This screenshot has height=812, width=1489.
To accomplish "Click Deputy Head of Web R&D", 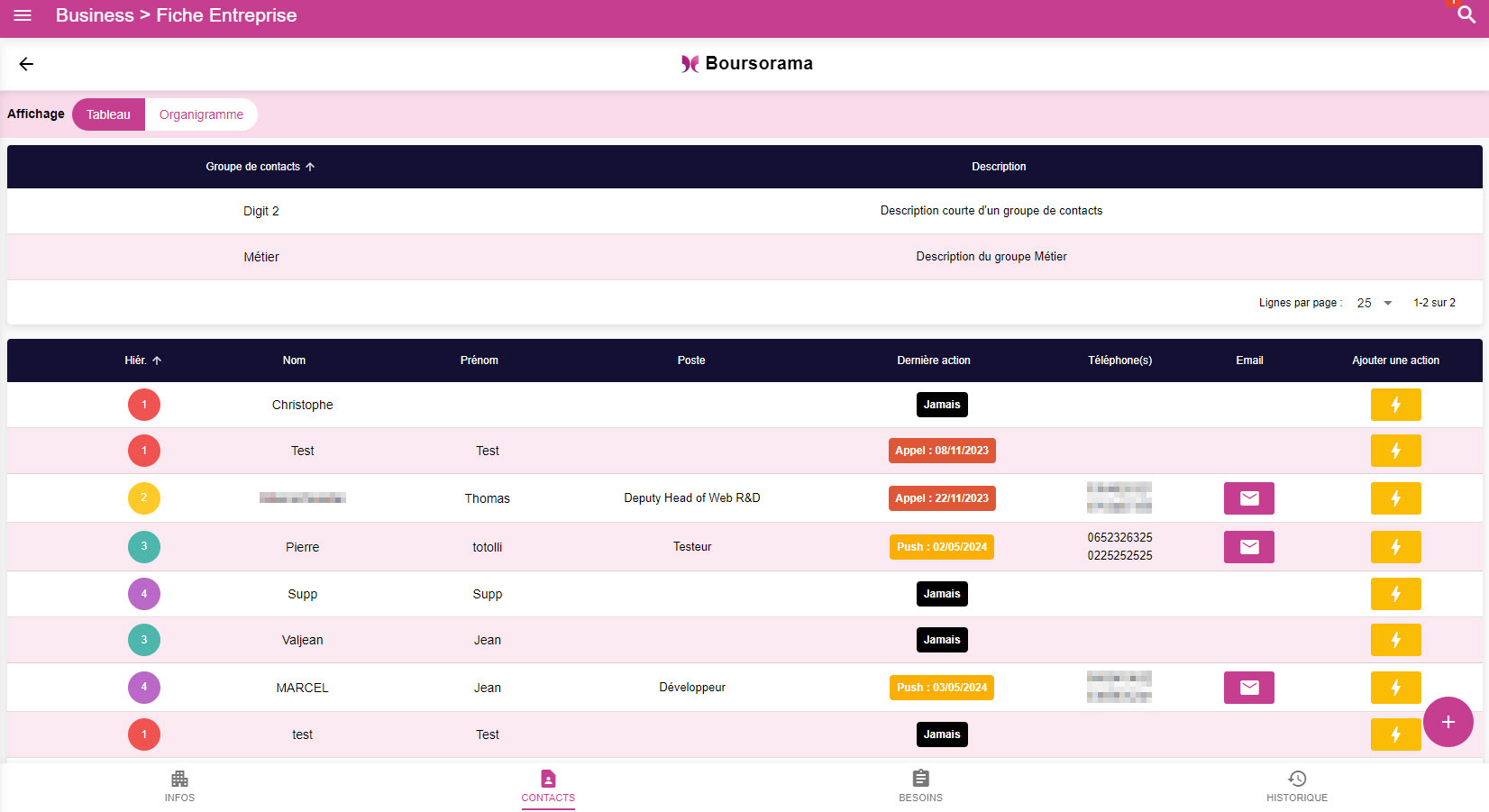I will click(692, 498).
